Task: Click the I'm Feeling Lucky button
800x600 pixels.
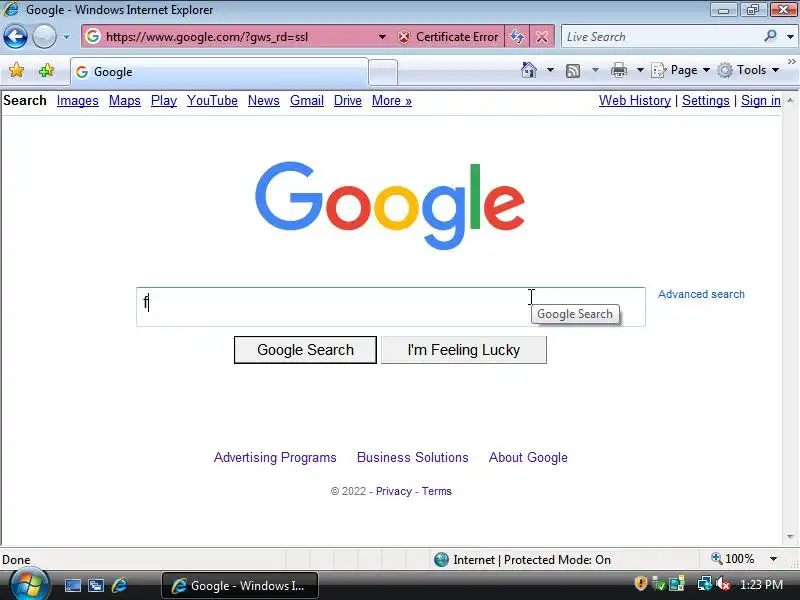Action: click(x=464, y=350)
